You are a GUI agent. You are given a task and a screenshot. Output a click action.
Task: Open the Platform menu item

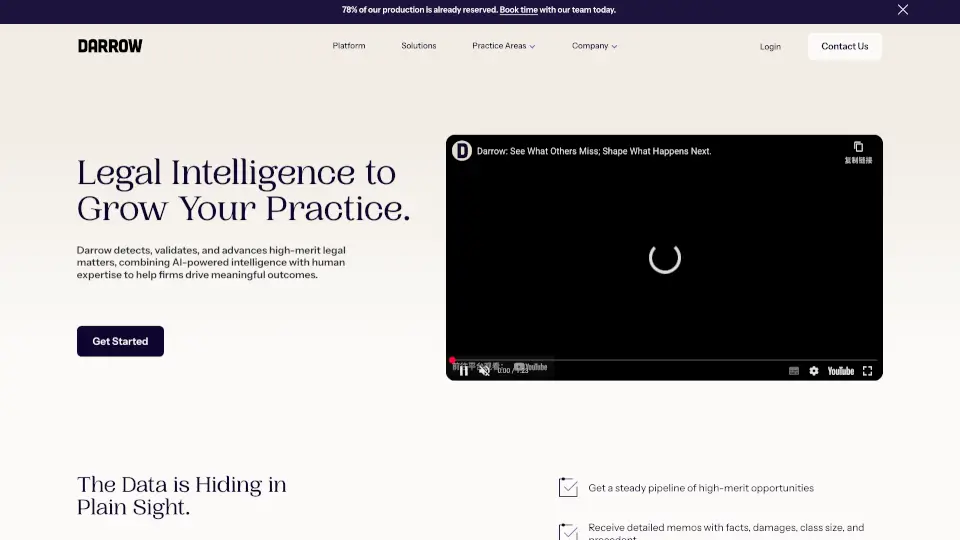click(349, 46)
